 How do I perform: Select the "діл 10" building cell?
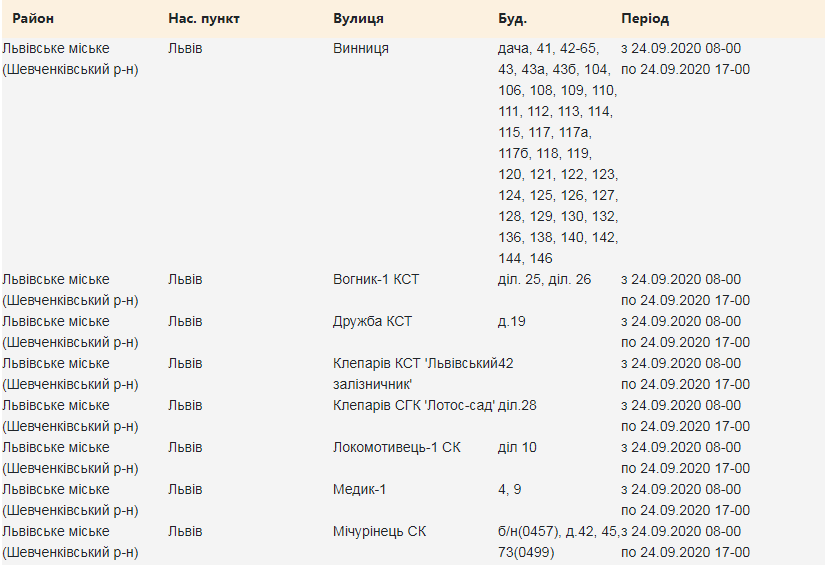517,447
